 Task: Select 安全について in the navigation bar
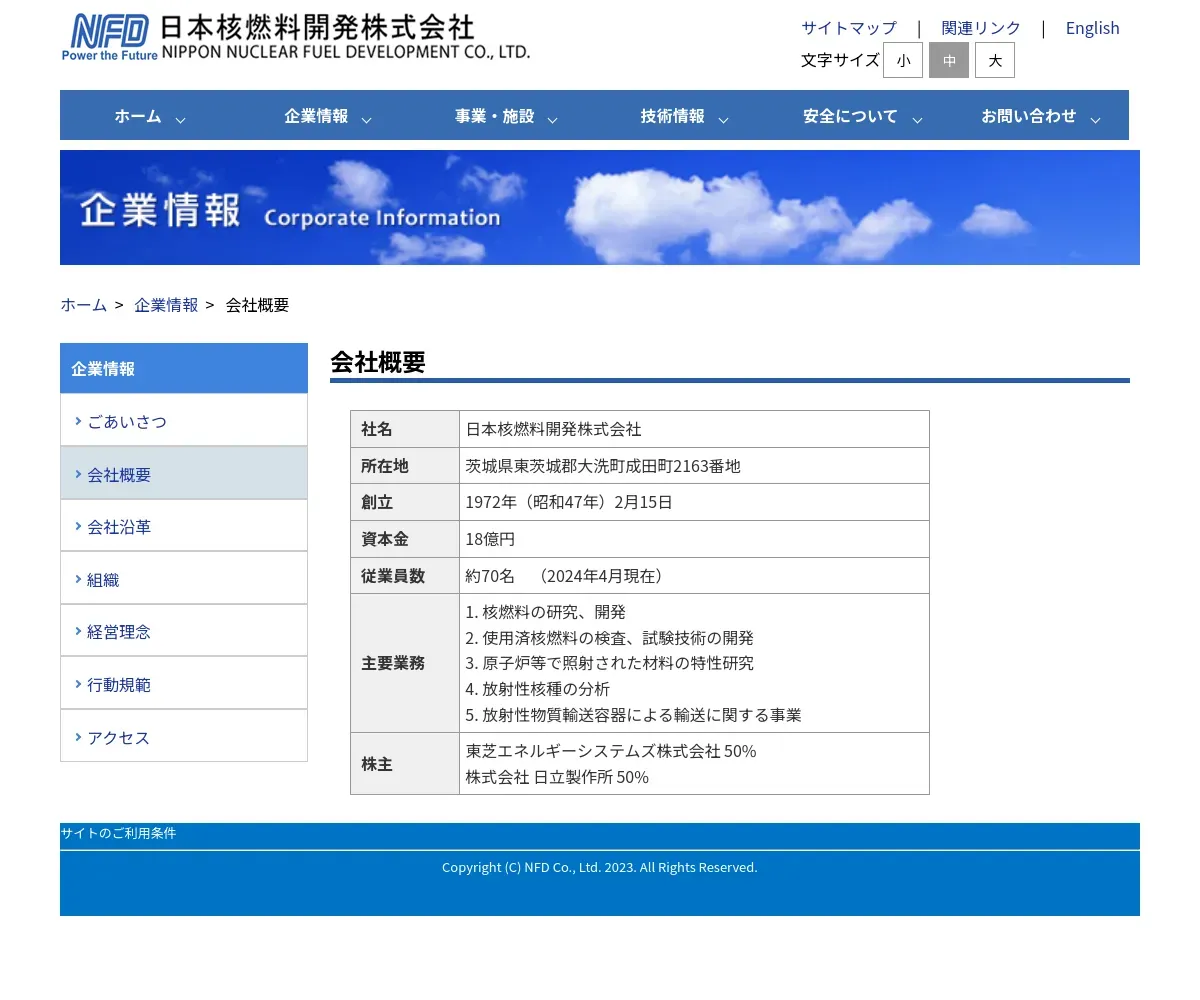[861, 116]
